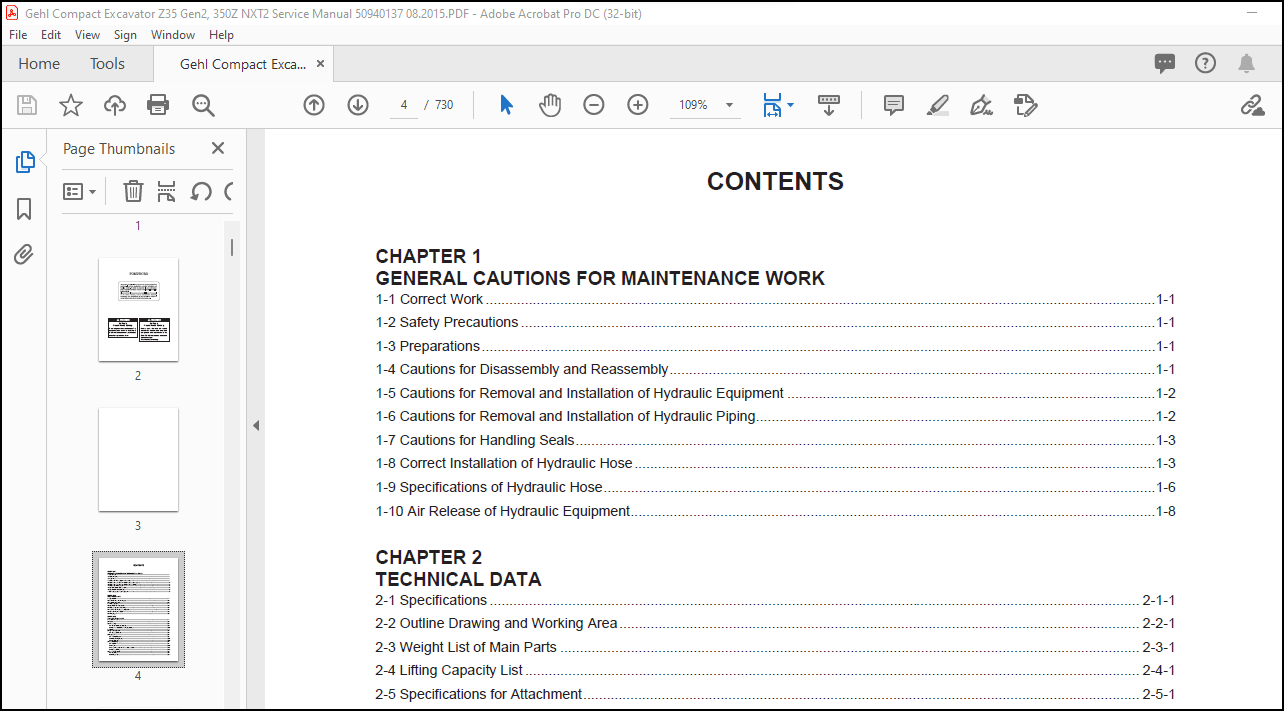
Task: Add the document to starred files
Action: tap(71, 105)
